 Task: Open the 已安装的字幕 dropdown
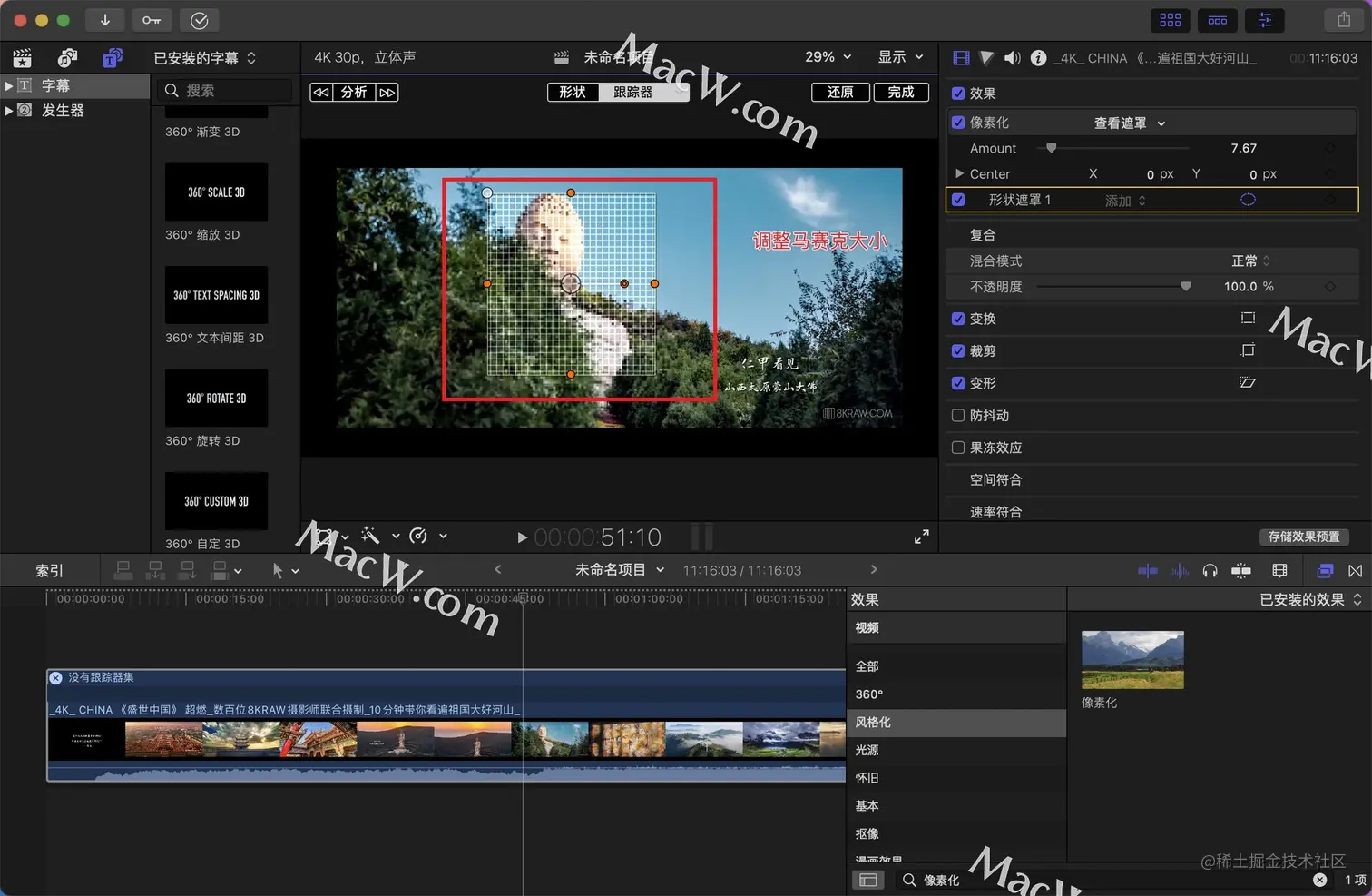pos(205,58)
